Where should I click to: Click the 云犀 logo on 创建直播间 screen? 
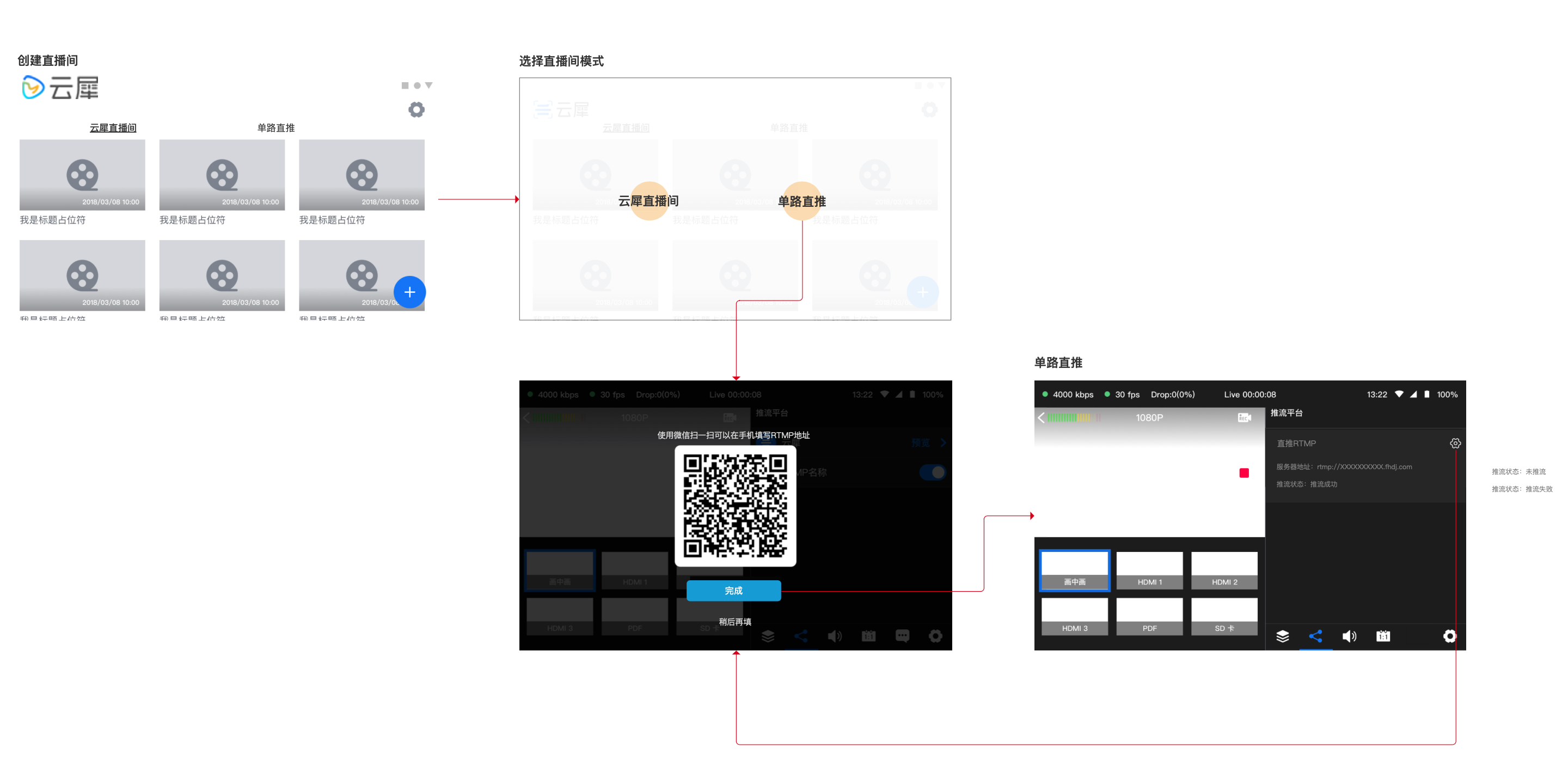[x=60, y=88]
